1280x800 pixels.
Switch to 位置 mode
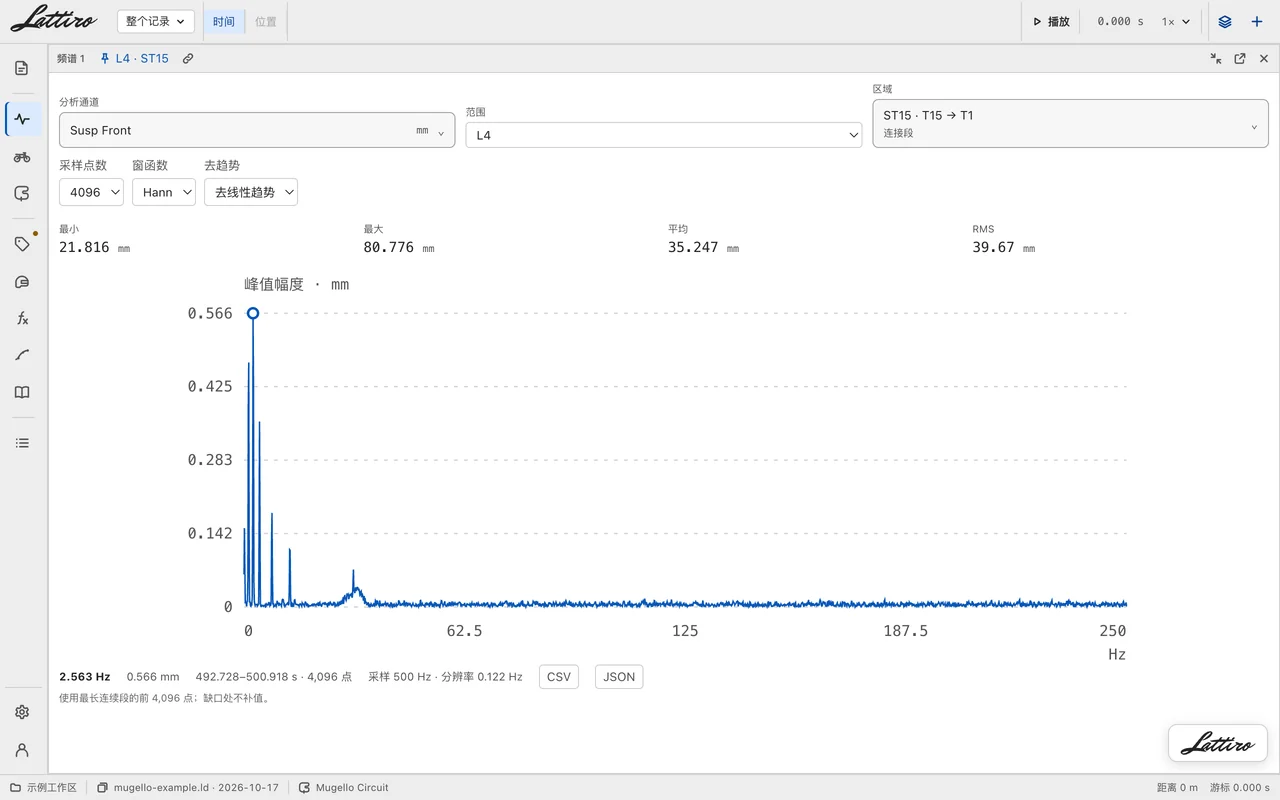[x=266, y=21]
